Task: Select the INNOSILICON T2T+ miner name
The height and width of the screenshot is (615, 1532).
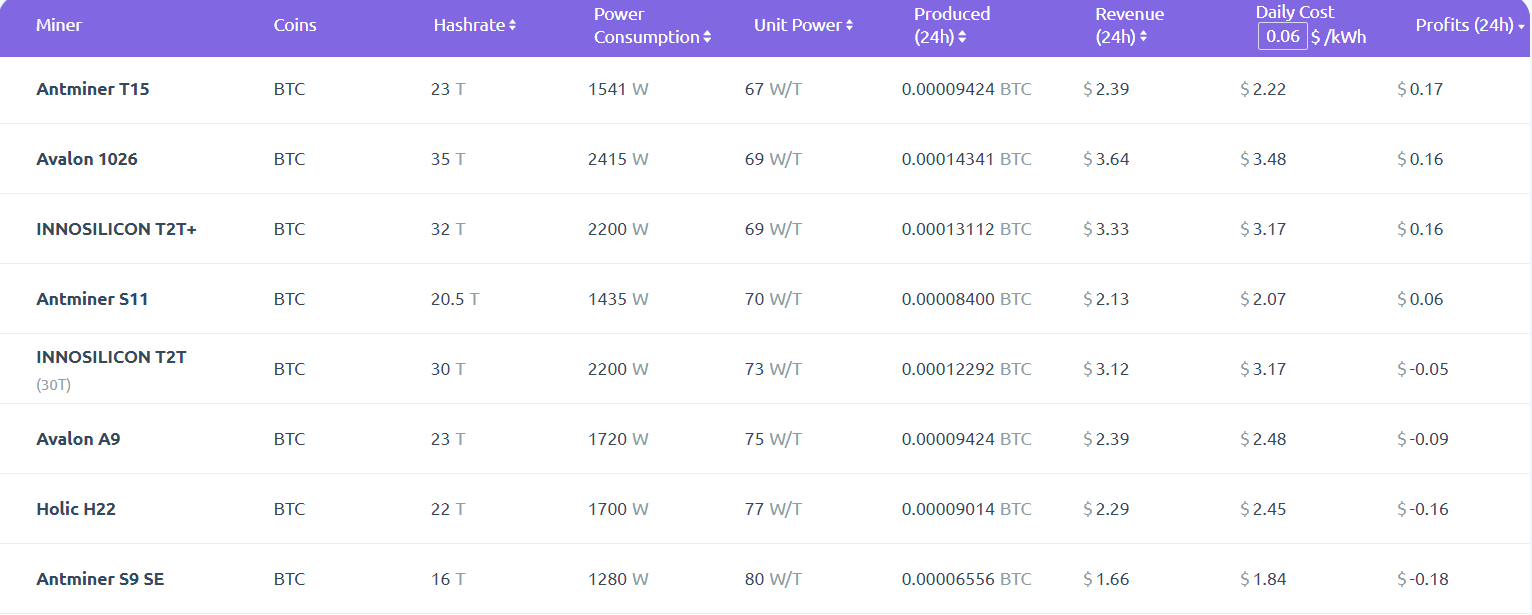Action: click(x=116, y=229)
